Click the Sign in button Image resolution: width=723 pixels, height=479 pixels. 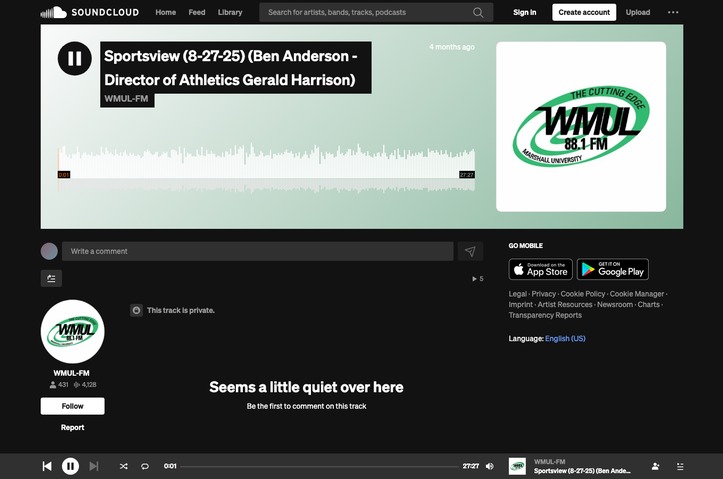[x=525, y=12]
